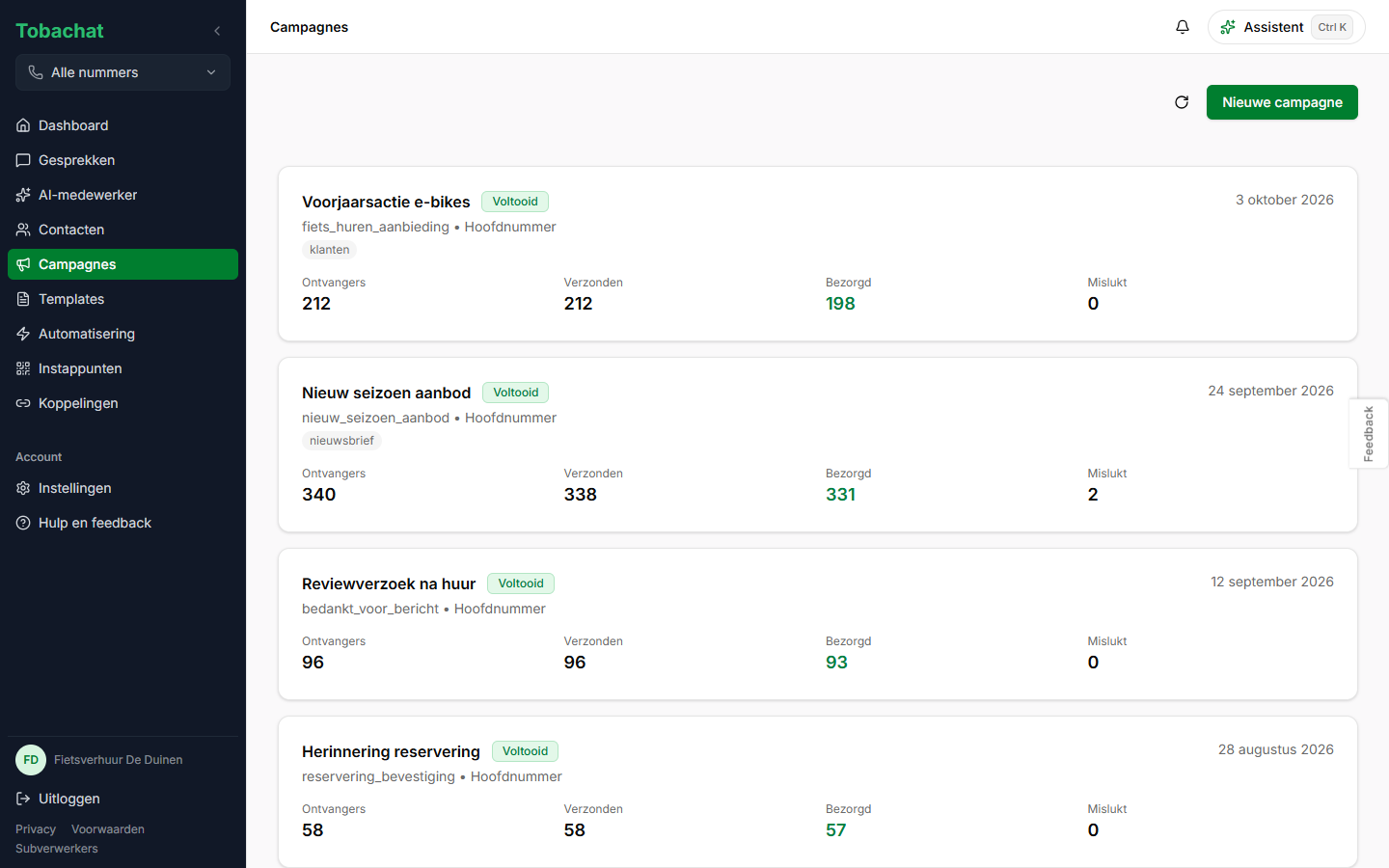Click Voltooid badge on Reviewverzoek na huur
Screen dimensions: 1389x868
[521, 583]
